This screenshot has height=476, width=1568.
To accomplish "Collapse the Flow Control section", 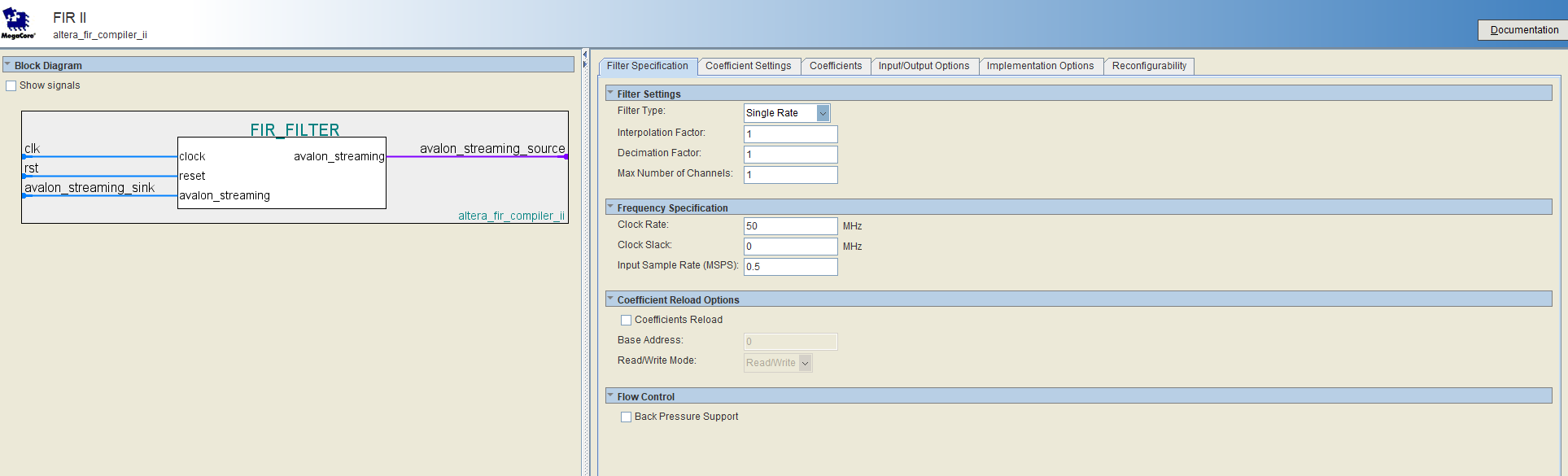I will point(610,396).
